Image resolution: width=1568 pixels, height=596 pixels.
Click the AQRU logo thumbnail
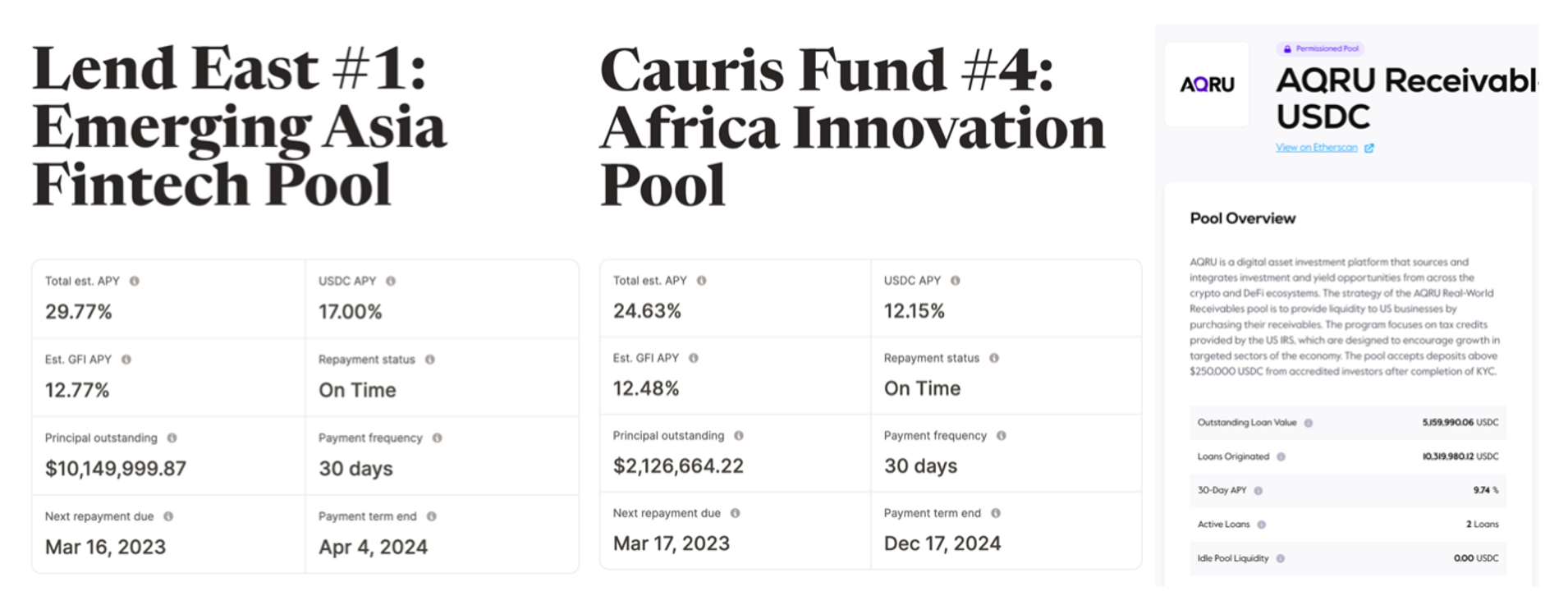tap(1207, 85)
